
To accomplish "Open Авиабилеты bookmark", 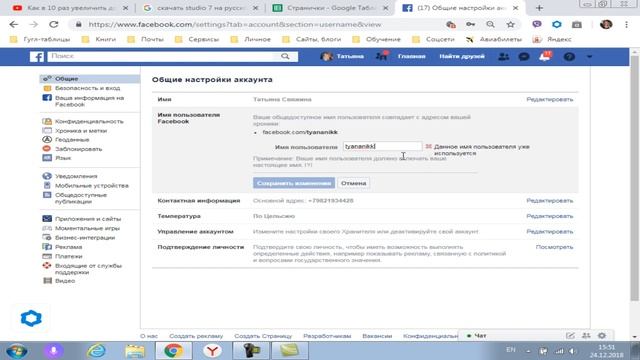I will [494, 40].
